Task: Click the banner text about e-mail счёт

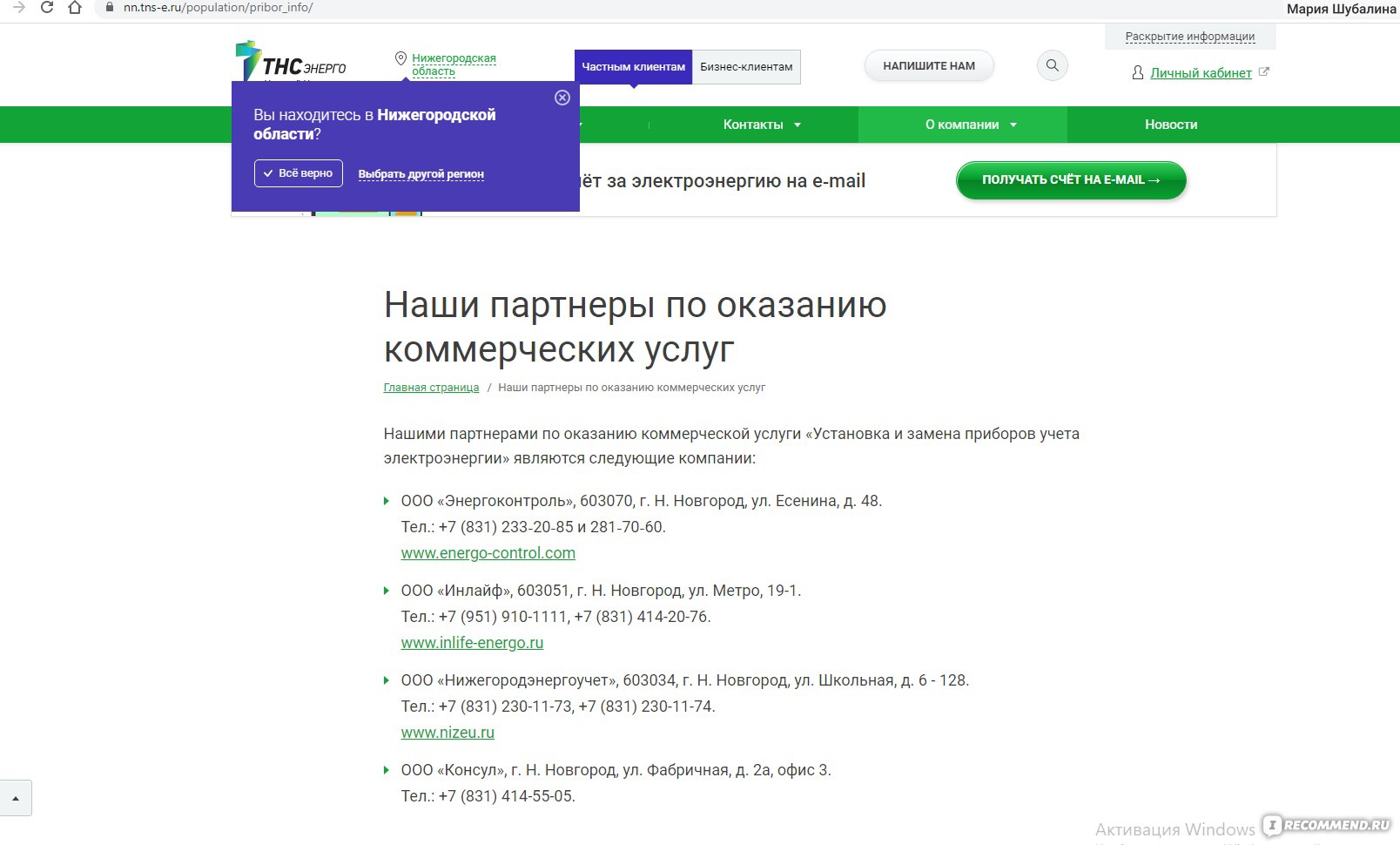Action: [723, 181]
